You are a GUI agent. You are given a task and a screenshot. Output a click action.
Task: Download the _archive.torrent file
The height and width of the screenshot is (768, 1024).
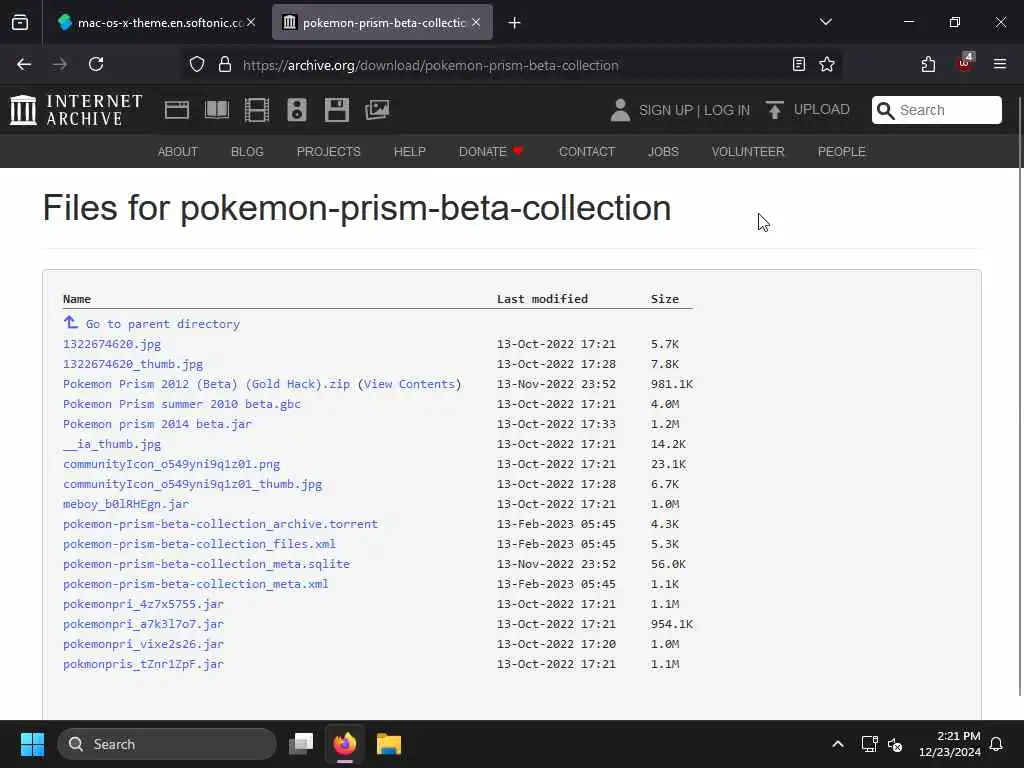pos(221,524)
